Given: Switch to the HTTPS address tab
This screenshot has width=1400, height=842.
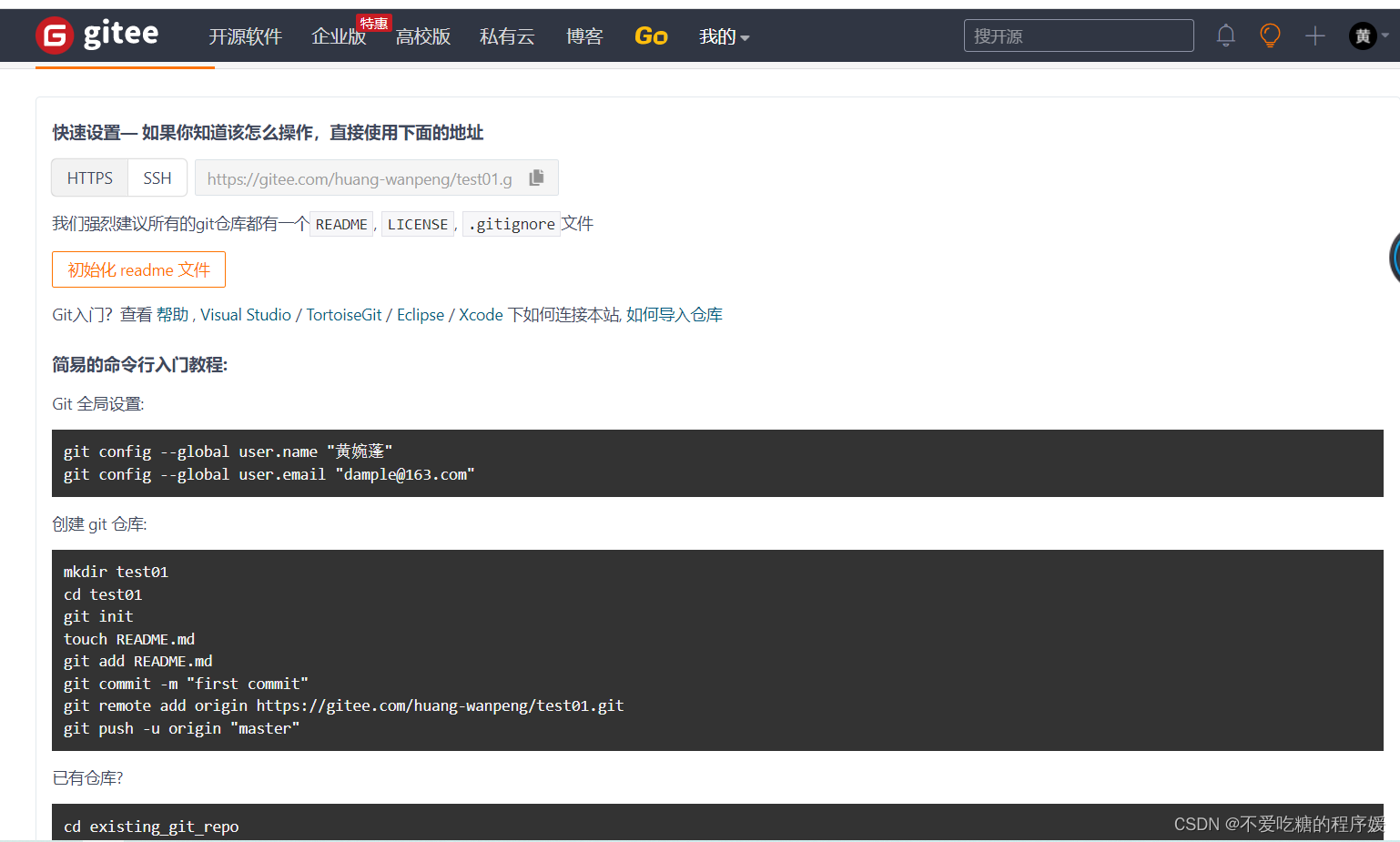Looking at the screenshot, I should point(90,178).
